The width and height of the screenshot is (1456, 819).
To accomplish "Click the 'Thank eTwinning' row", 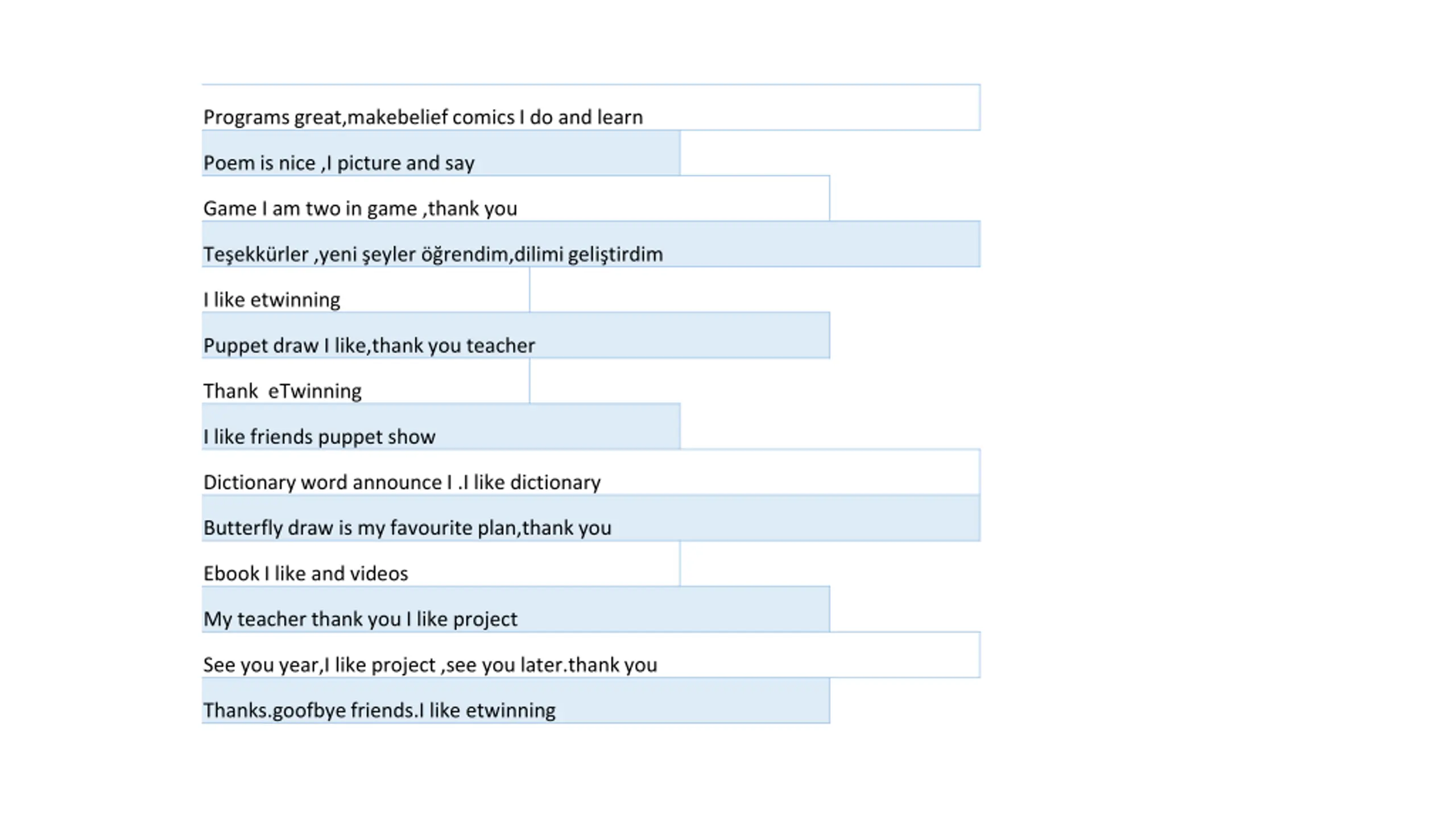I will pos(366,380).
